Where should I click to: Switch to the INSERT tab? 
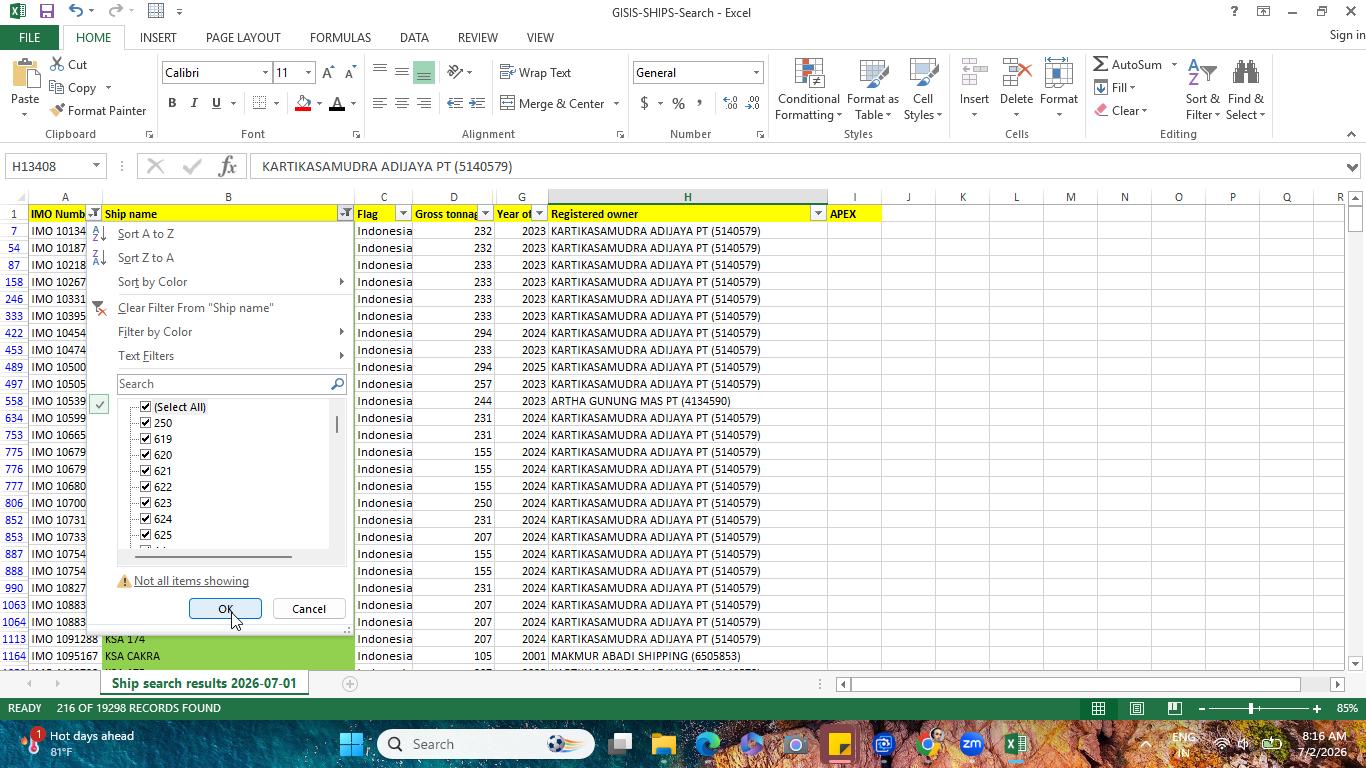[158, 37]
